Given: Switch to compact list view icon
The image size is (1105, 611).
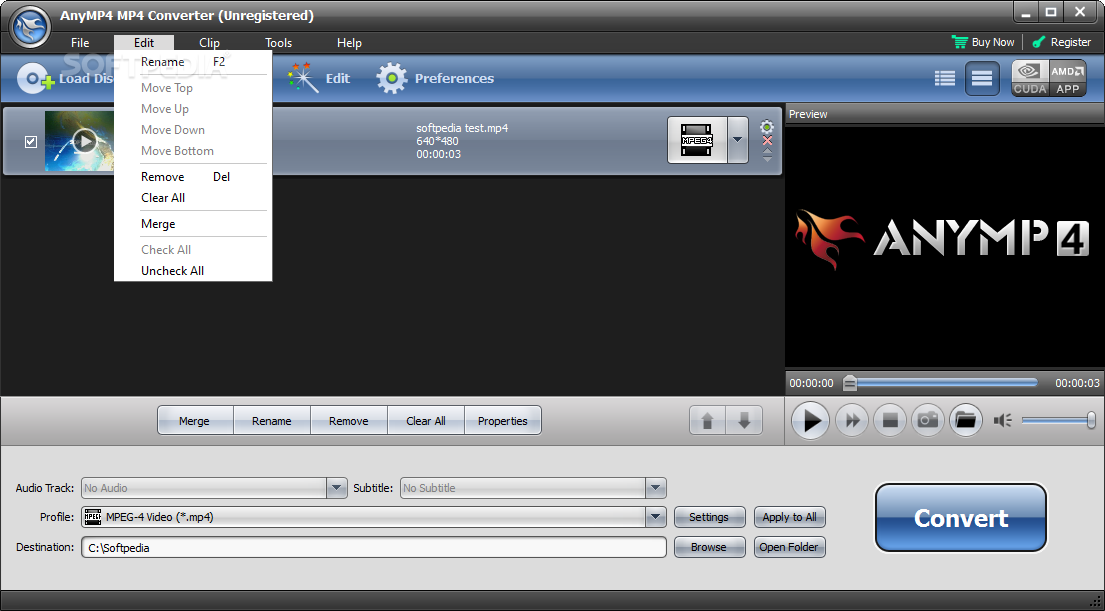Looking at the screenshot, I should [x=982, y=78].
